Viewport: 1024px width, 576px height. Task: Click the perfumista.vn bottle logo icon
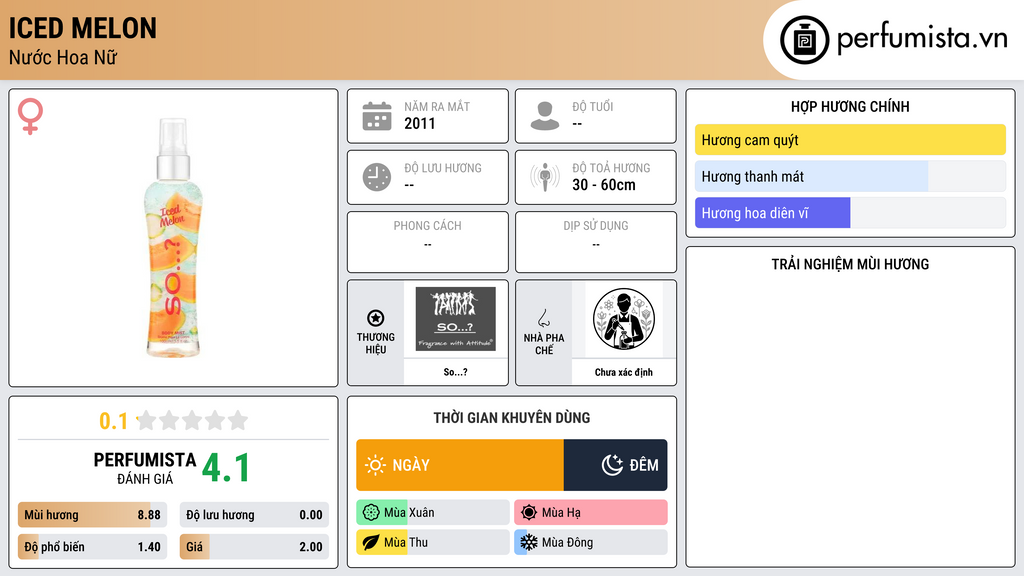(x=804, y=40)
